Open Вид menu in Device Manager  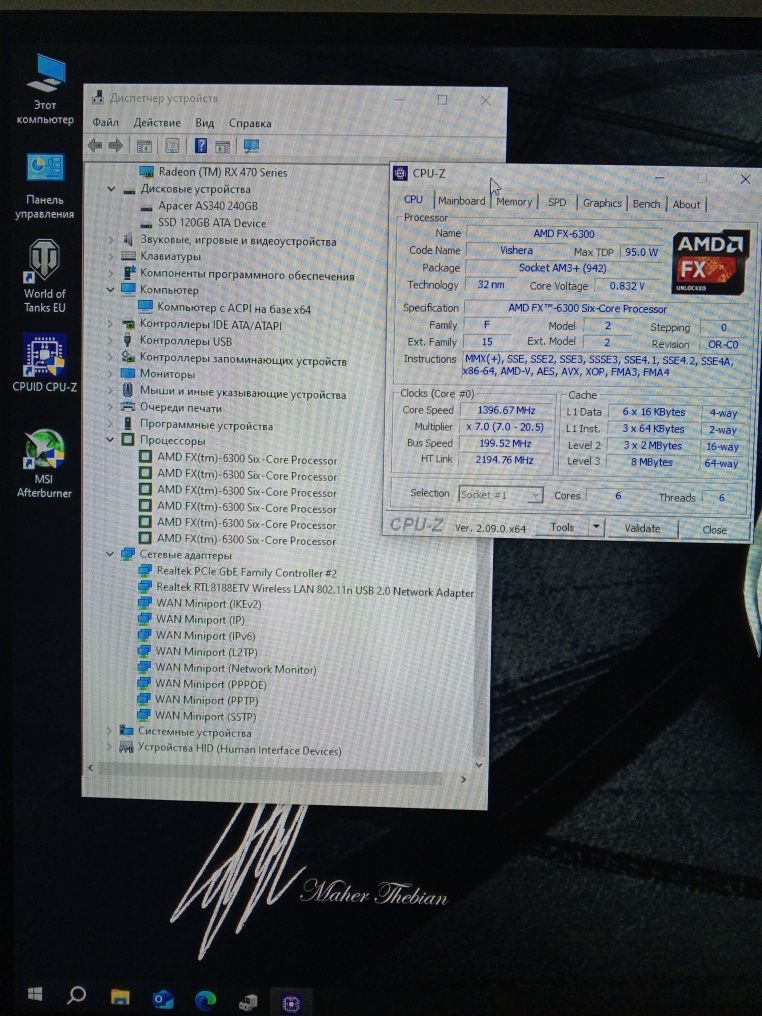point(205,122)
